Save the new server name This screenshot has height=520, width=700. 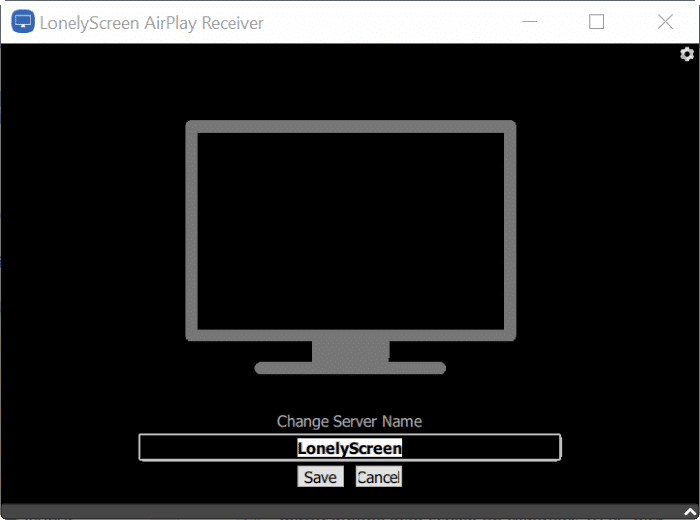321,477
